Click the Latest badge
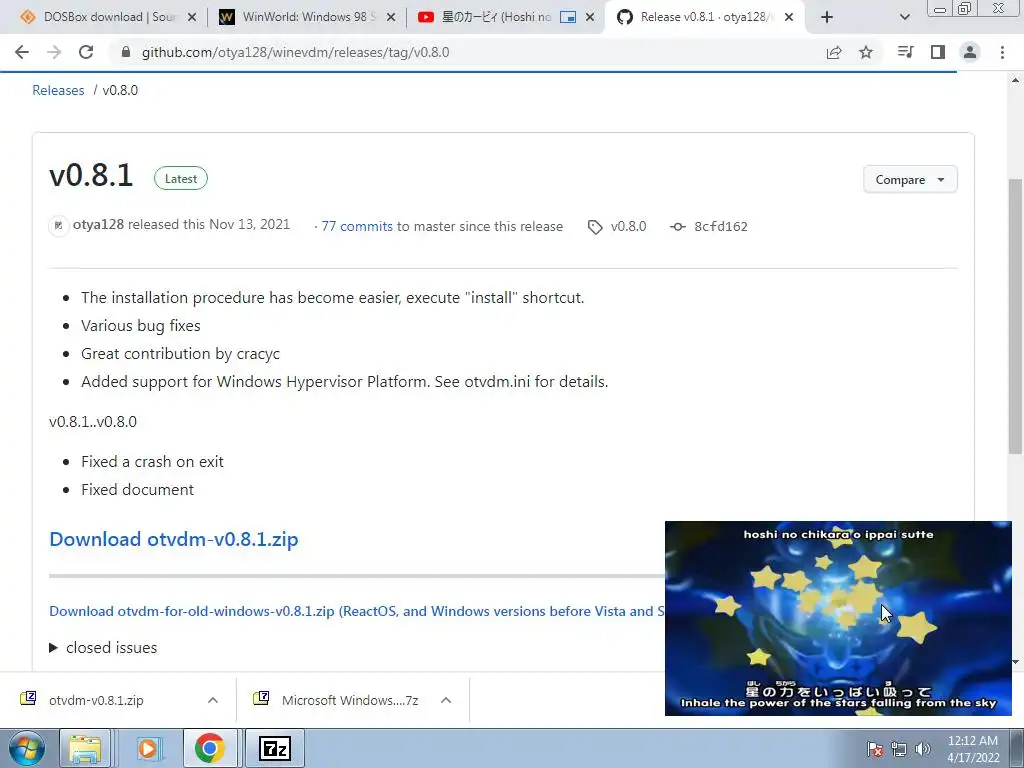1024x768 pixels. pos(181,178)
